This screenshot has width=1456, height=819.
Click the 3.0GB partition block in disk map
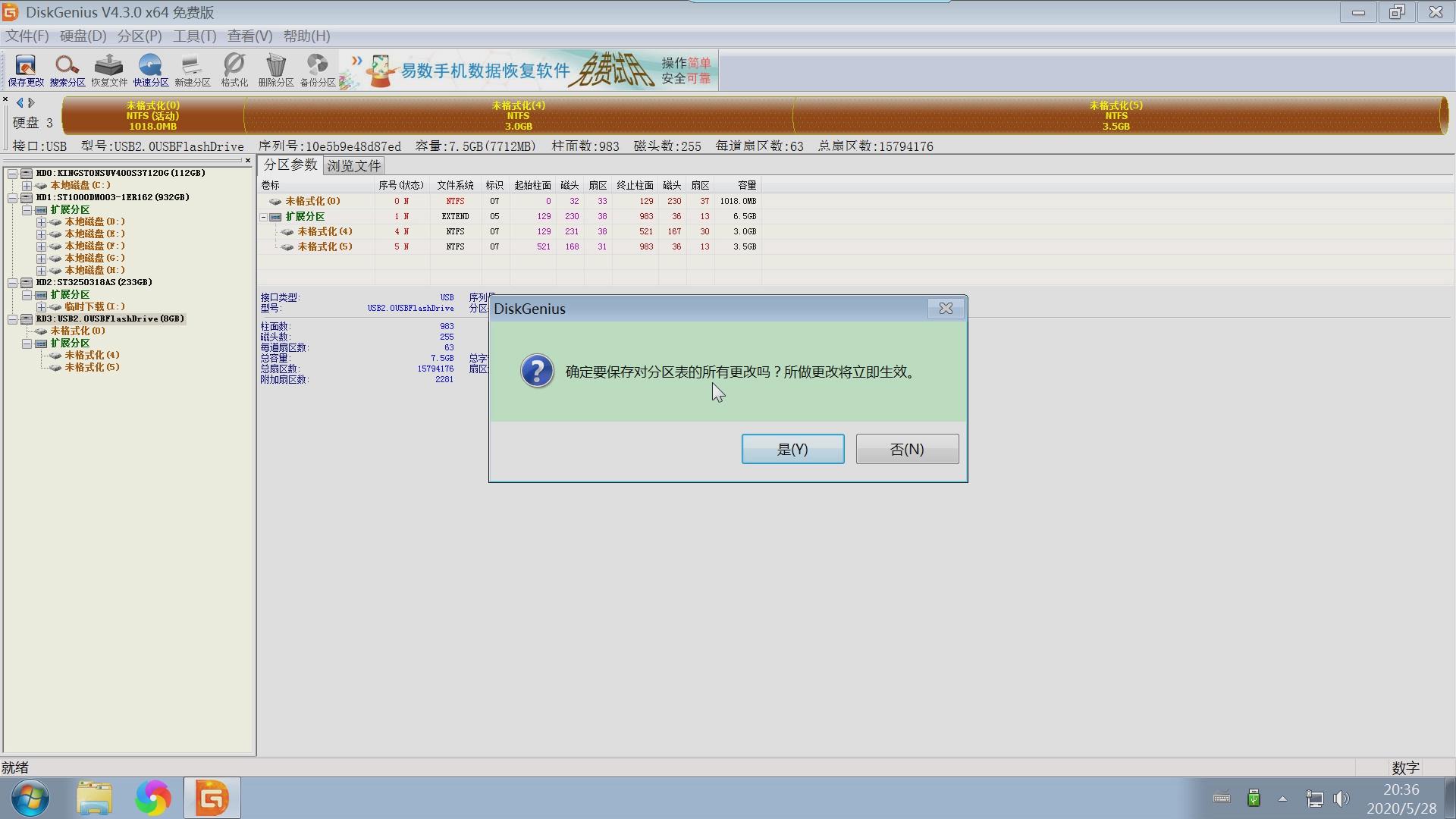click(519, 115)
